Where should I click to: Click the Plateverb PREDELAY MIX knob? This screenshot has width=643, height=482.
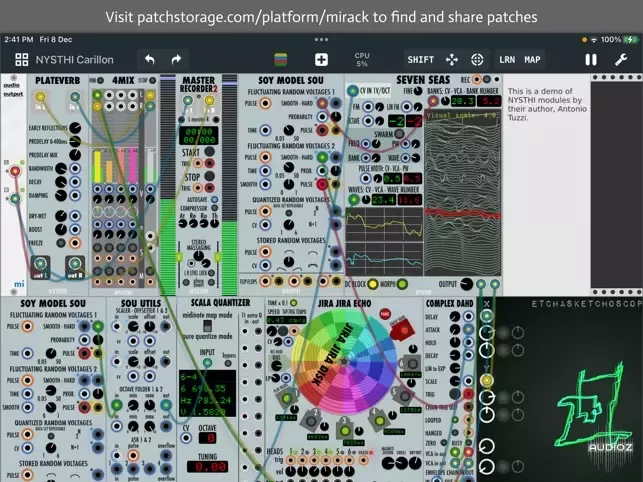[x=75, y=155]
